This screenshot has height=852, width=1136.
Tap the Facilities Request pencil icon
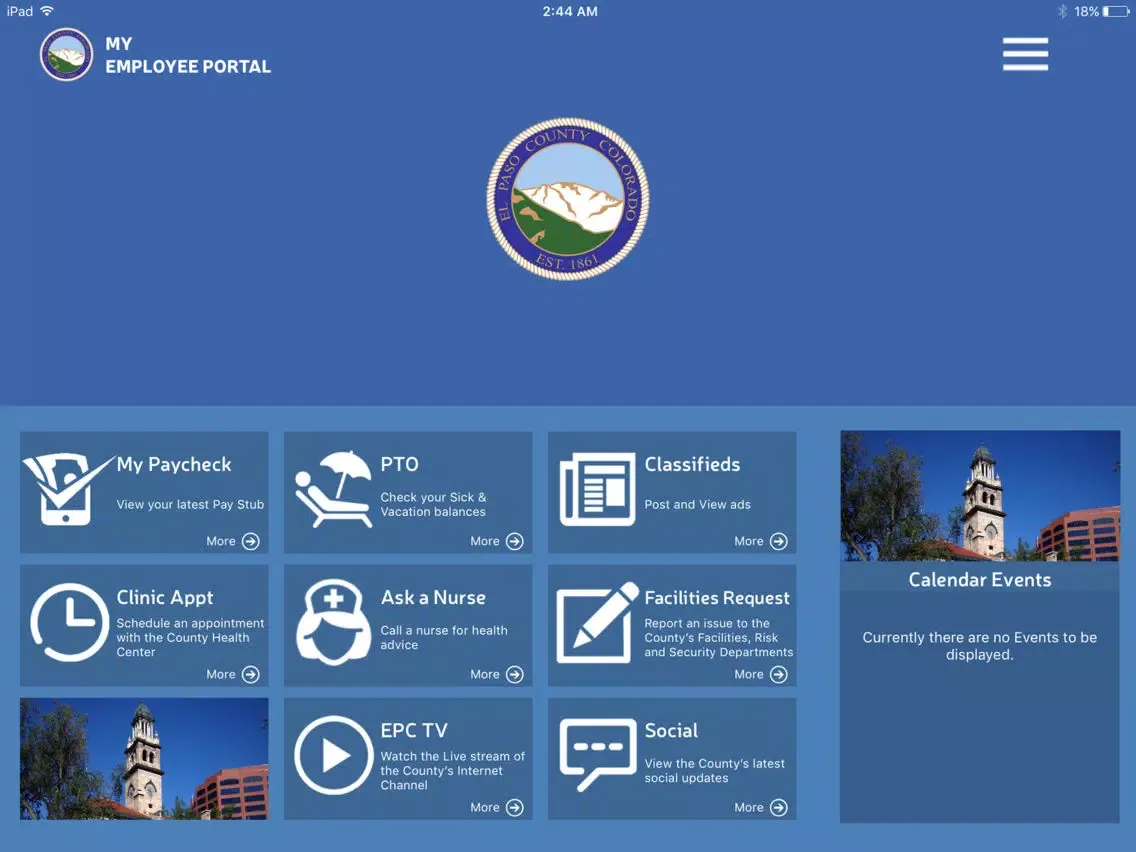(x=597, y=622)
